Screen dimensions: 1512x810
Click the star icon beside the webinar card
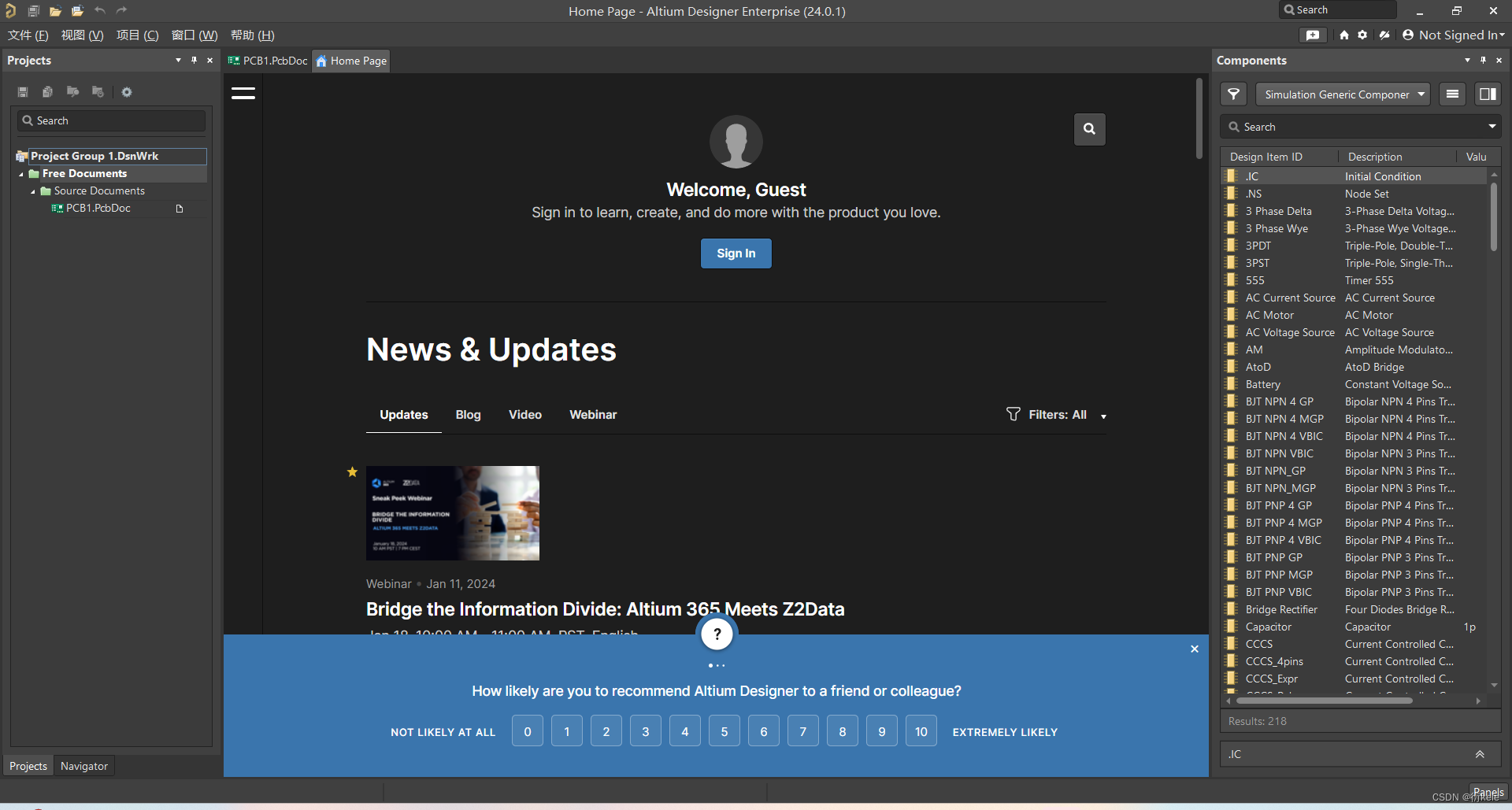(x=352, y=472)
